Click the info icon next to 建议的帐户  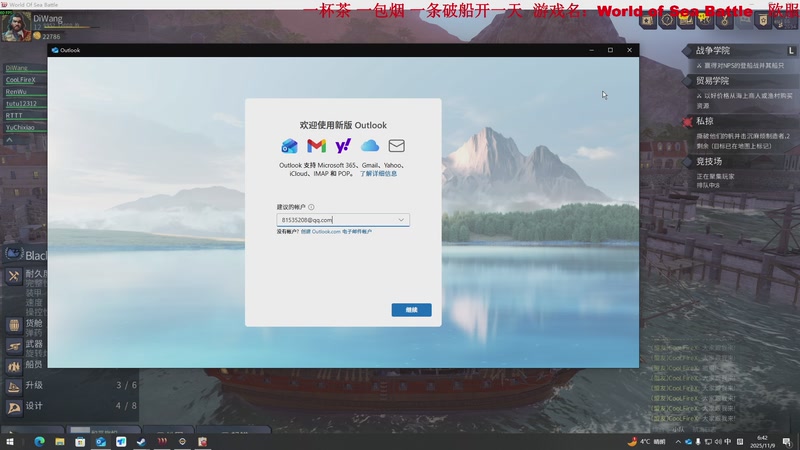[311, 207]
